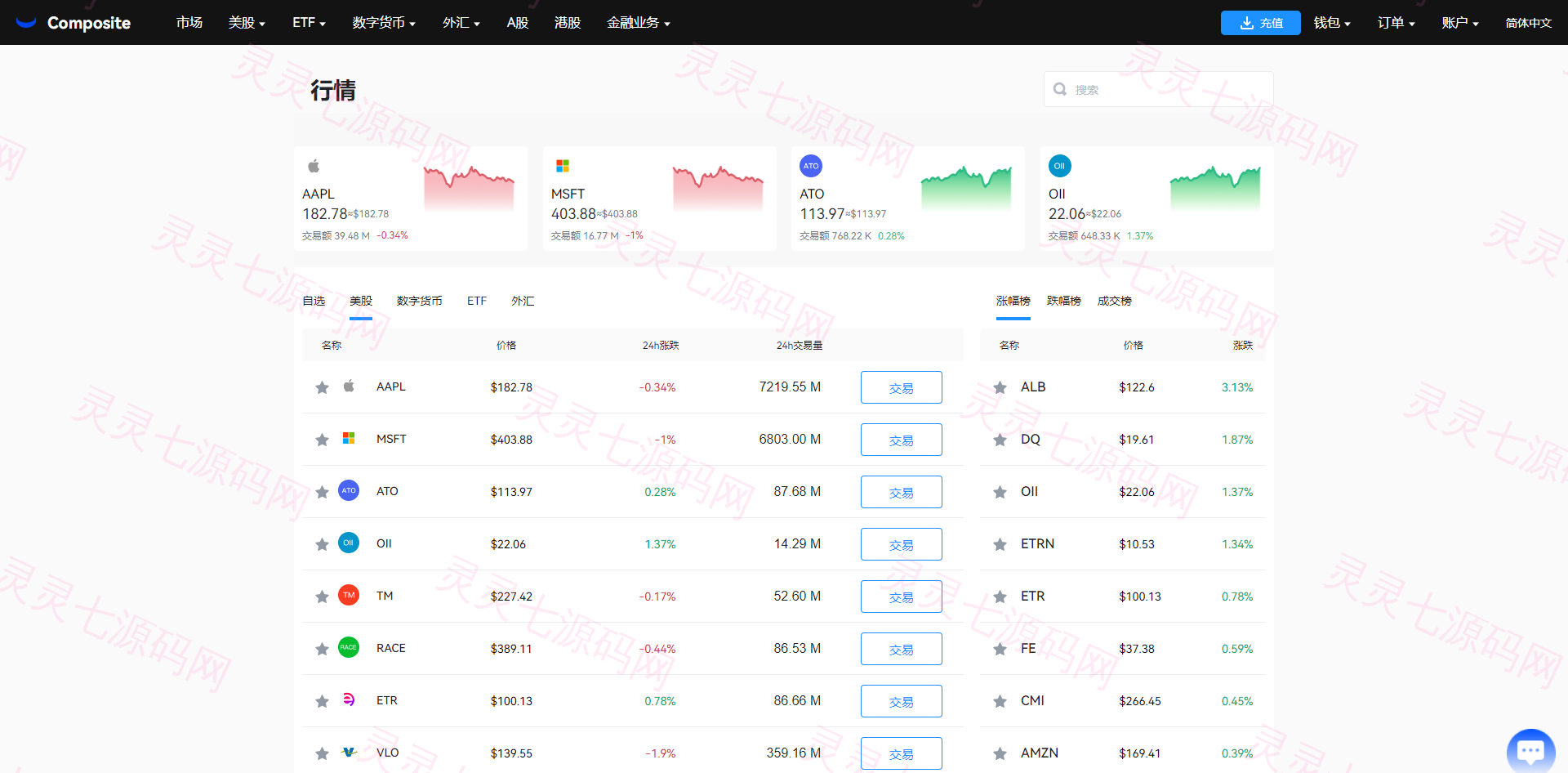Click the search magnifier icon
Image resolution: width=1568 pixels, height=773 pixels.
[1060, 89]
